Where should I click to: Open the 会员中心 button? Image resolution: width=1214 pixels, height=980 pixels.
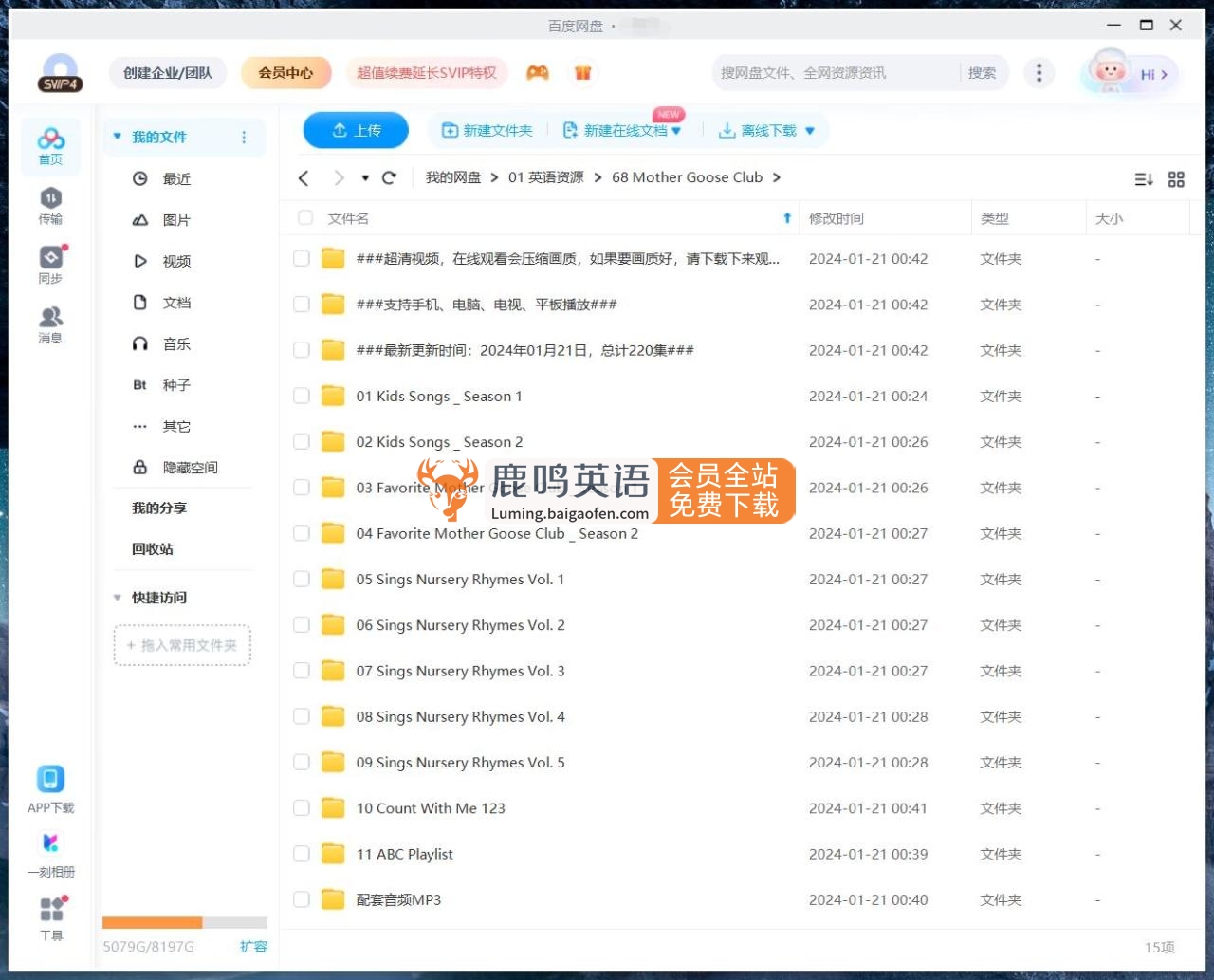[286, 73]
